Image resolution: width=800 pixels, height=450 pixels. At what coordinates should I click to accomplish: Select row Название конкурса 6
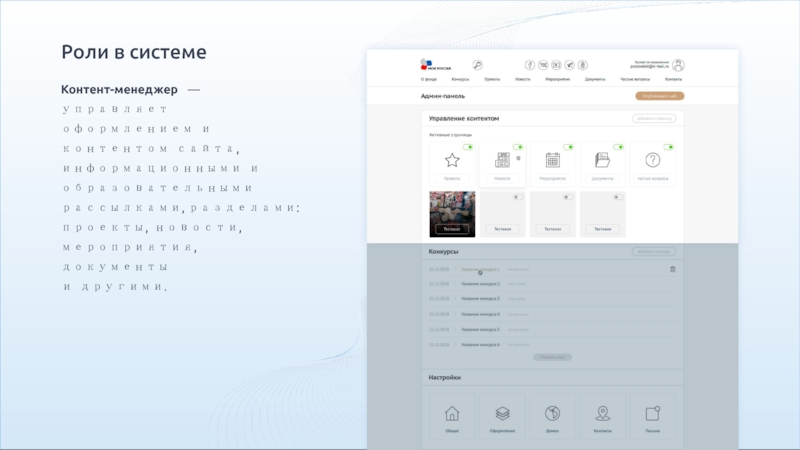coord(553,345)
